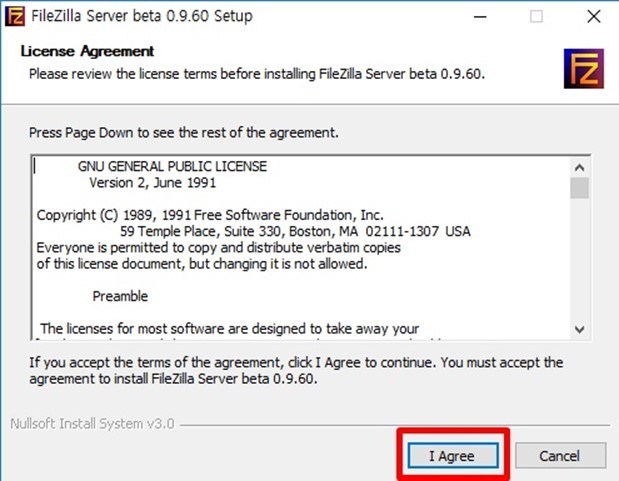Click the 'GNU GENERAL PUBLIC LICENSE' heading text
619x481 pixels.
(172, 166)
